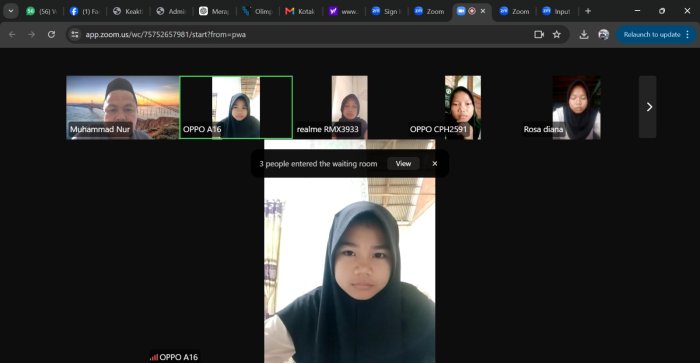This screenshot has height=363, width=700.
Task: Switch to the Facebook tab
Action: coord(85,11)
